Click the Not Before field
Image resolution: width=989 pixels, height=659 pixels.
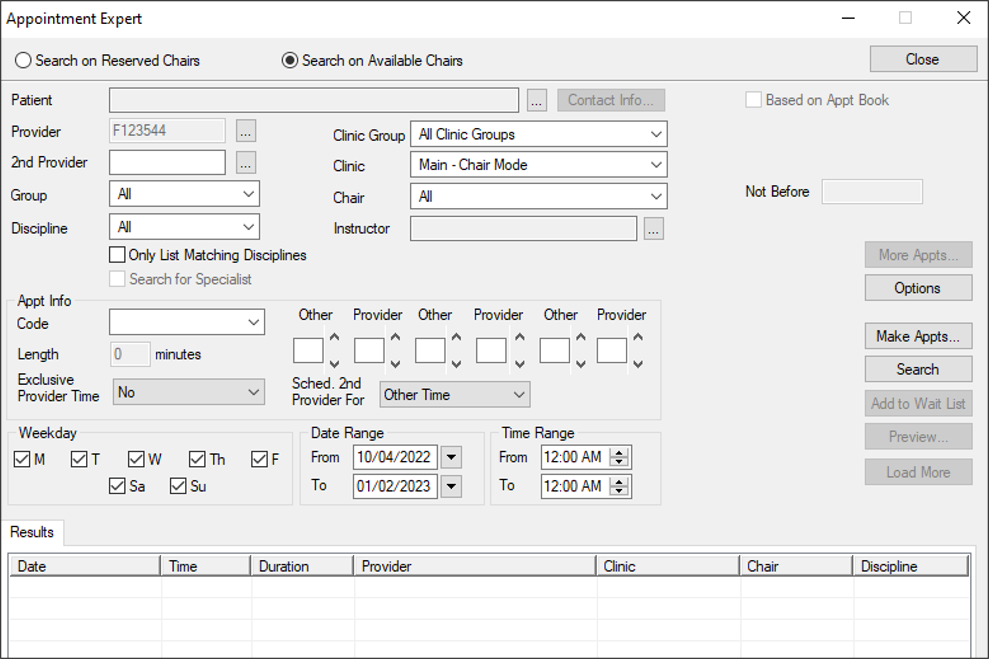coord(872,192)
